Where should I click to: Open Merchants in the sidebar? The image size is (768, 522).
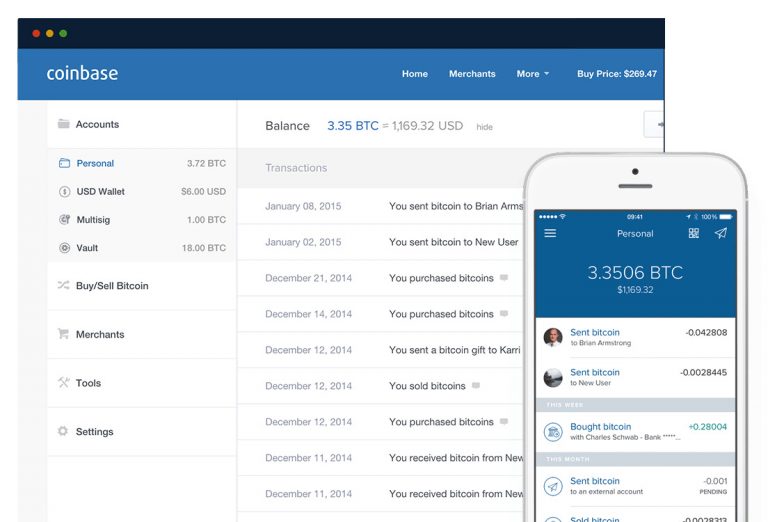[142, 334]
